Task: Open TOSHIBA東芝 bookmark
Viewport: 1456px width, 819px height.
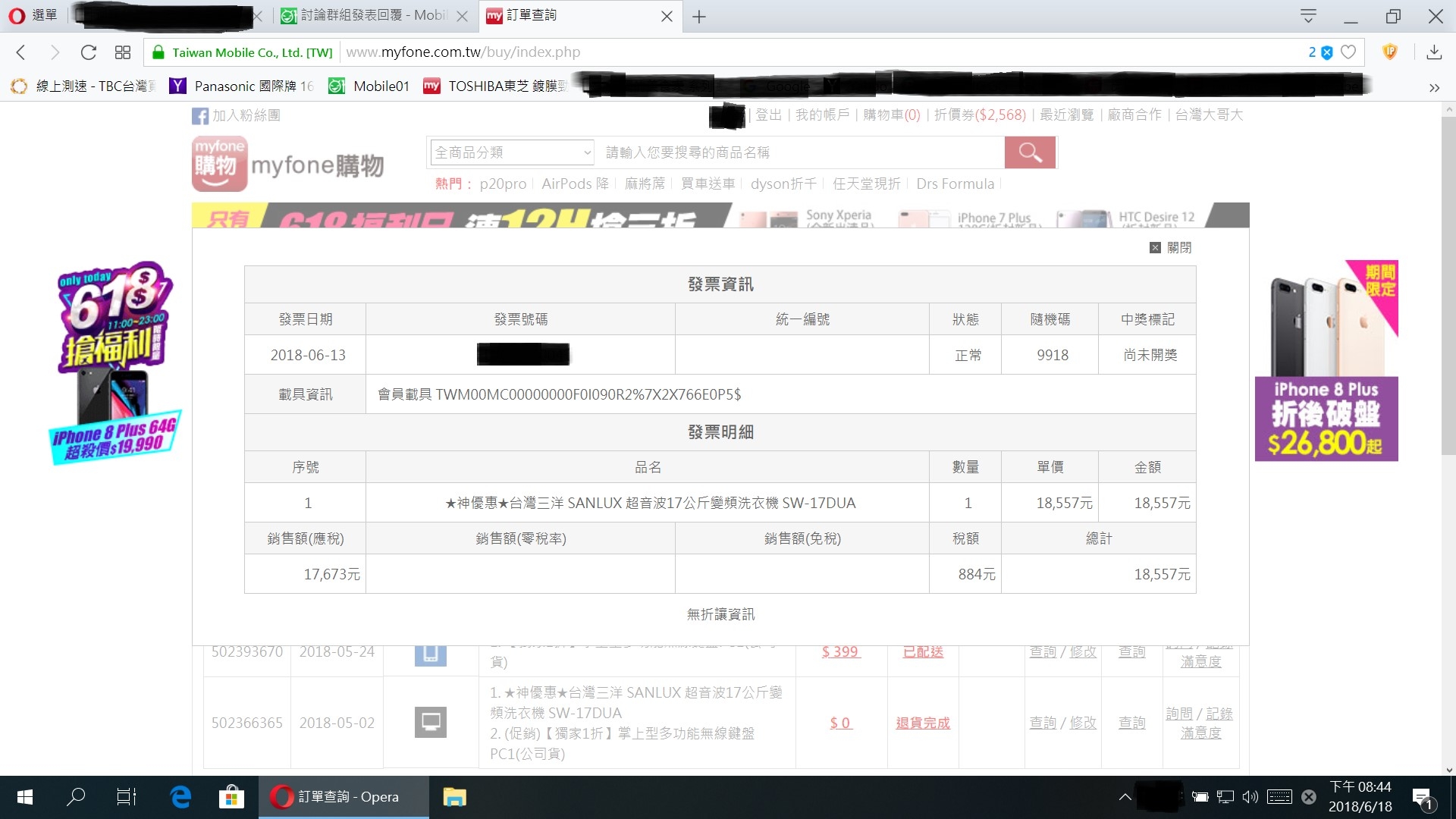Action: [x=494, y=86]
